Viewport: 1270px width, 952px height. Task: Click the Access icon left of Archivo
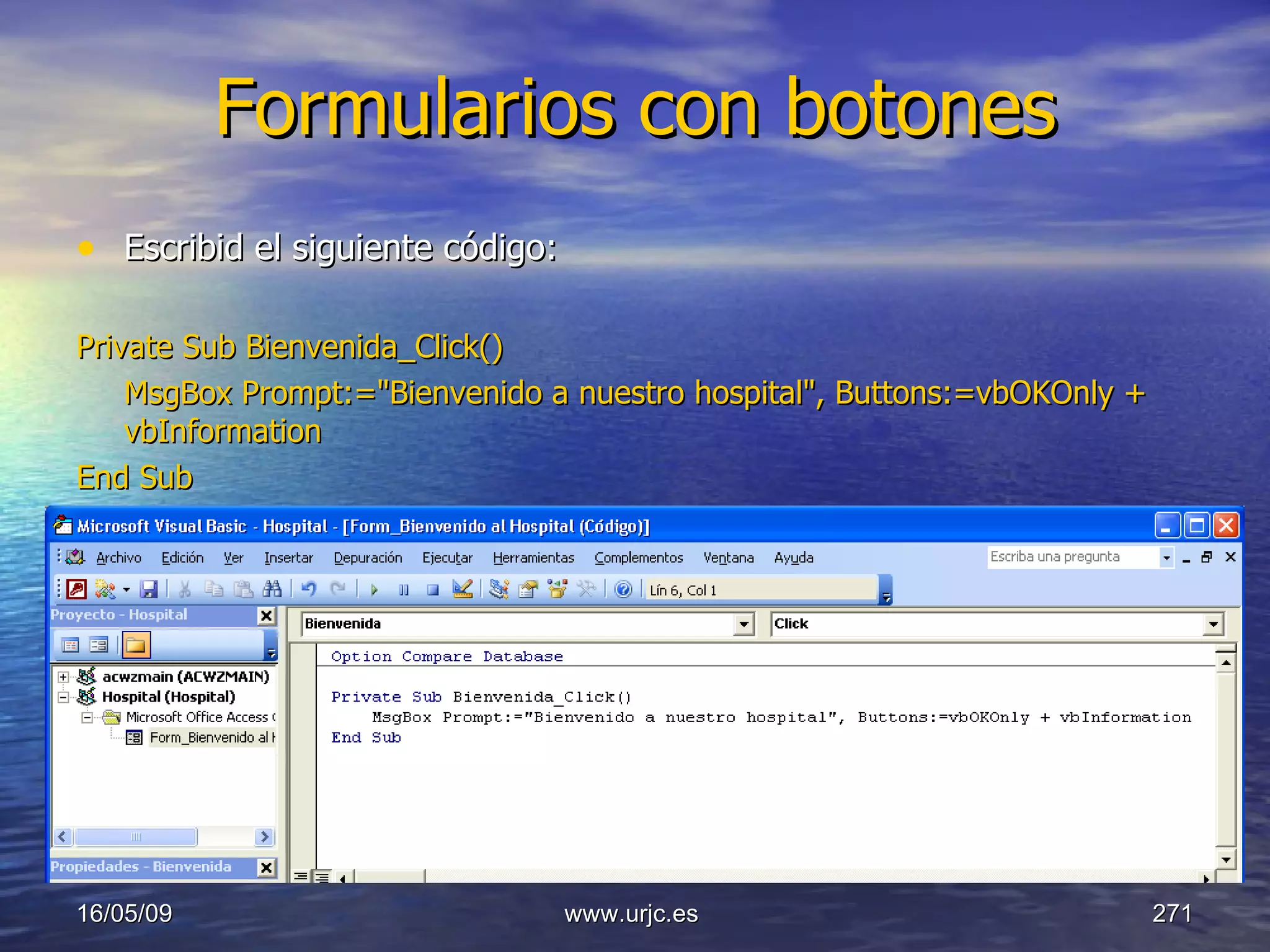[75, 557]
